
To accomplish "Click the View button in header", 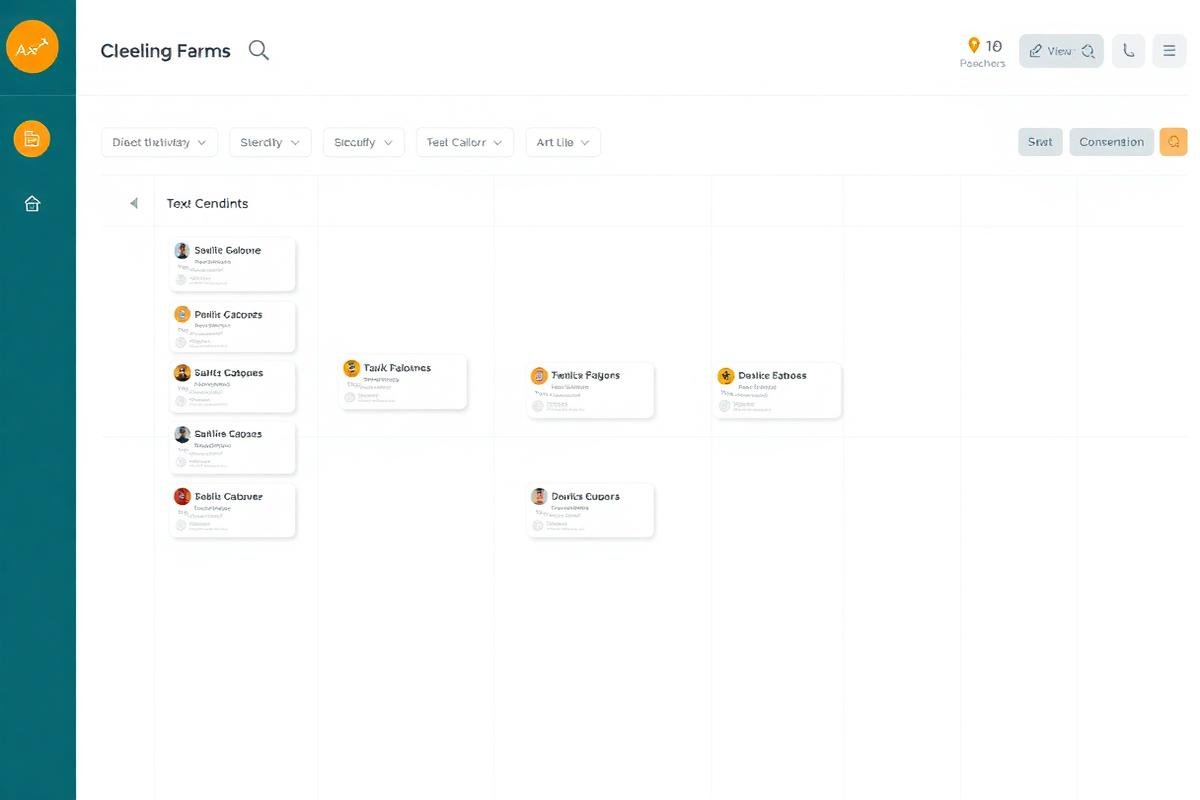I will click(x=1061, y=51).
